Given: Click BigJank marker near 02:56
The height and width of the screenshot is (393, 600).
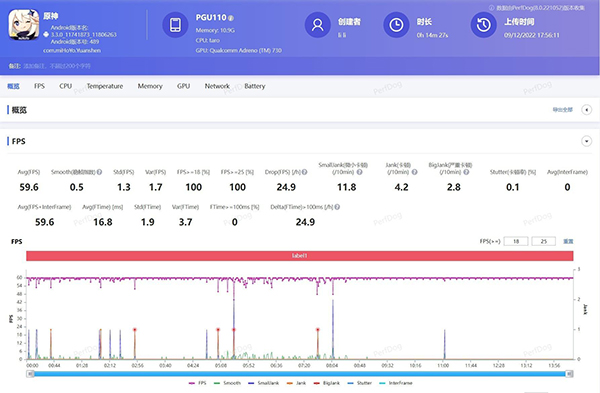Looking at the screenshot, I should point(135,329).
